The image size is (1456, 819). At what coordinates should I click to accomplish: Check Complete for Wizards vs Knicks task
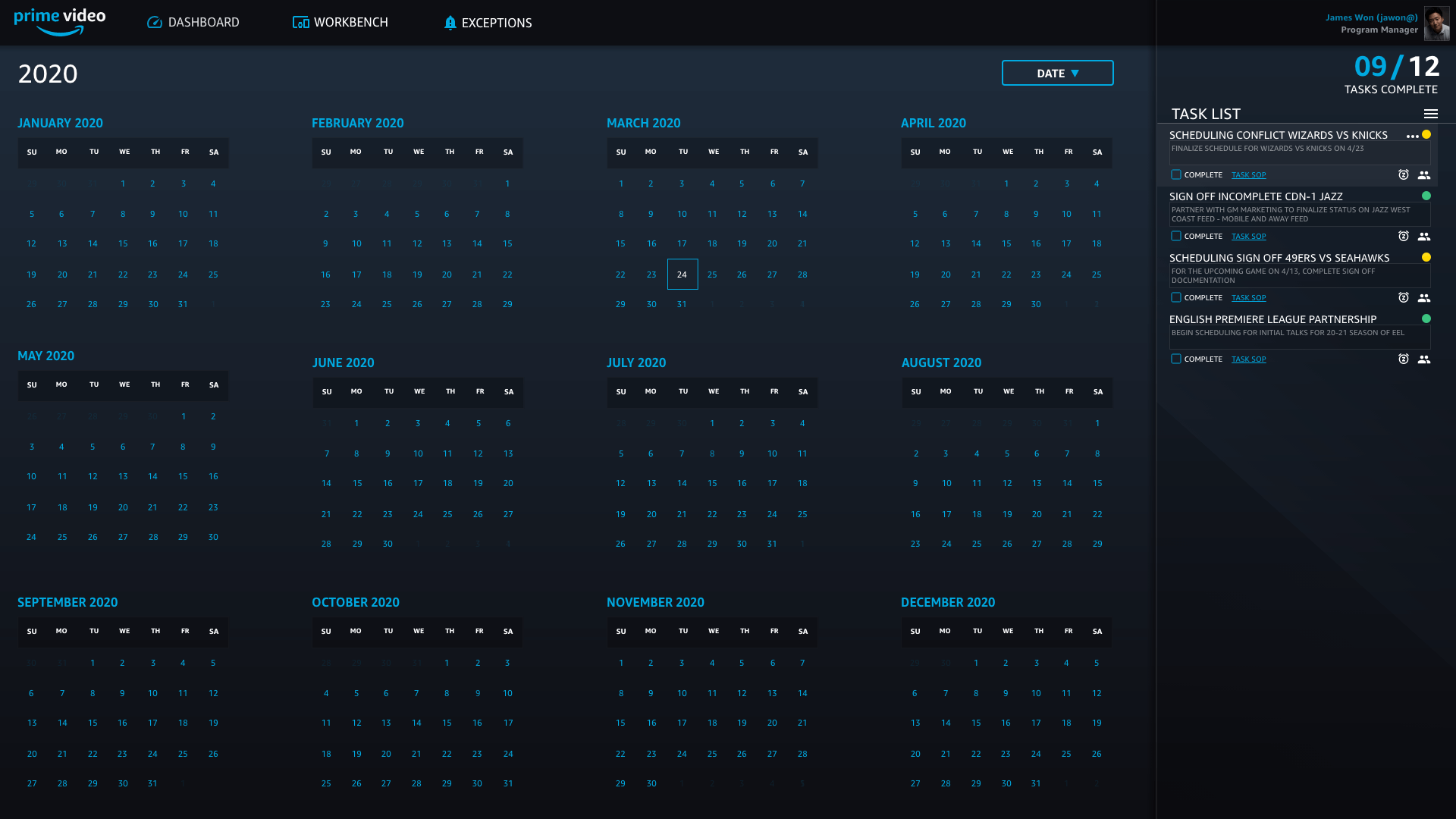click(x=1176, y=175)
